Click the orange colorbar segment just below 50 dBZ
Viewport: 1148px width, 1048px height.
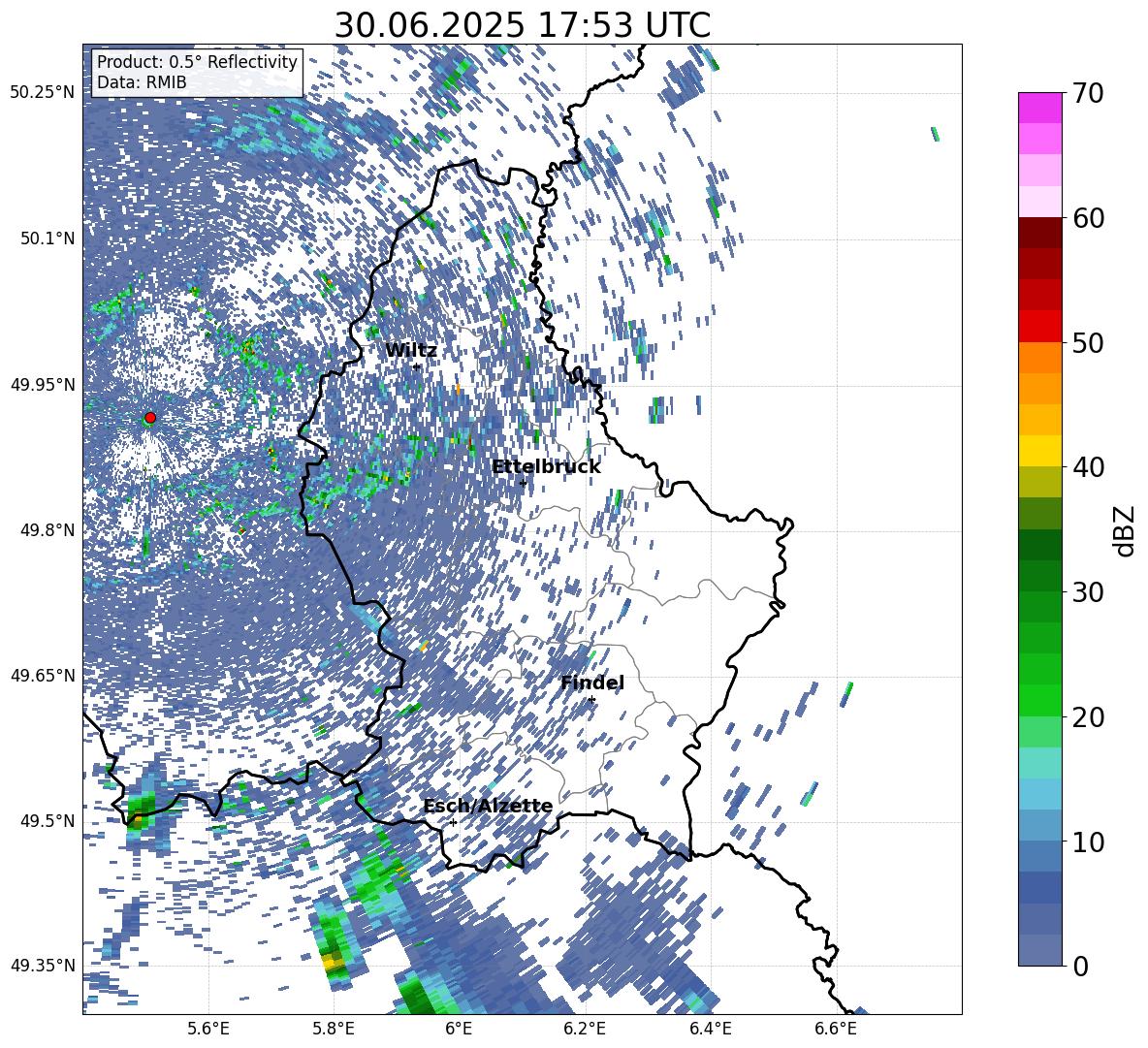tap(1039, 357)
